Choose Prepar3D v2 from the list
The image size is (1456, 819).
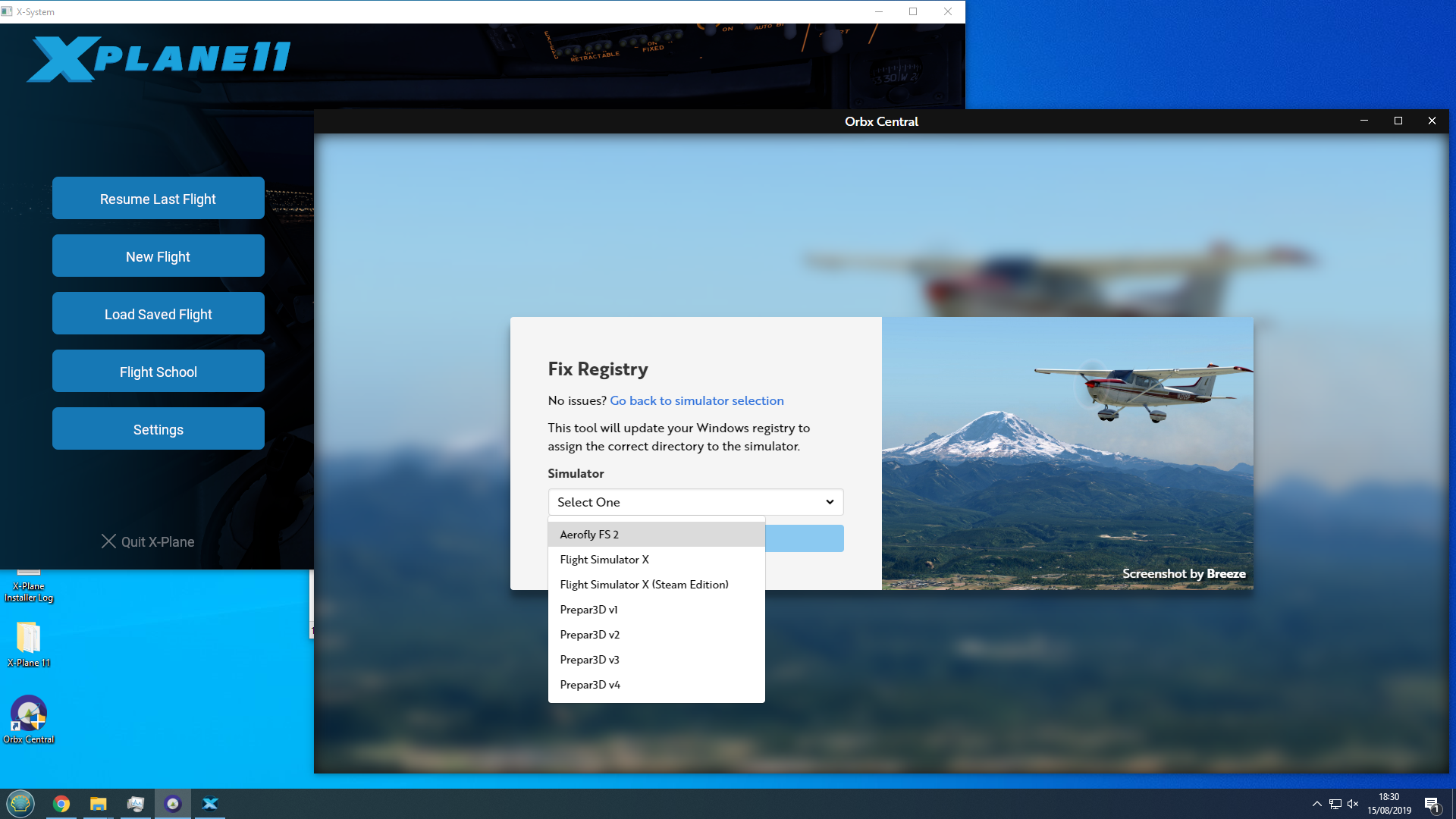656,635
